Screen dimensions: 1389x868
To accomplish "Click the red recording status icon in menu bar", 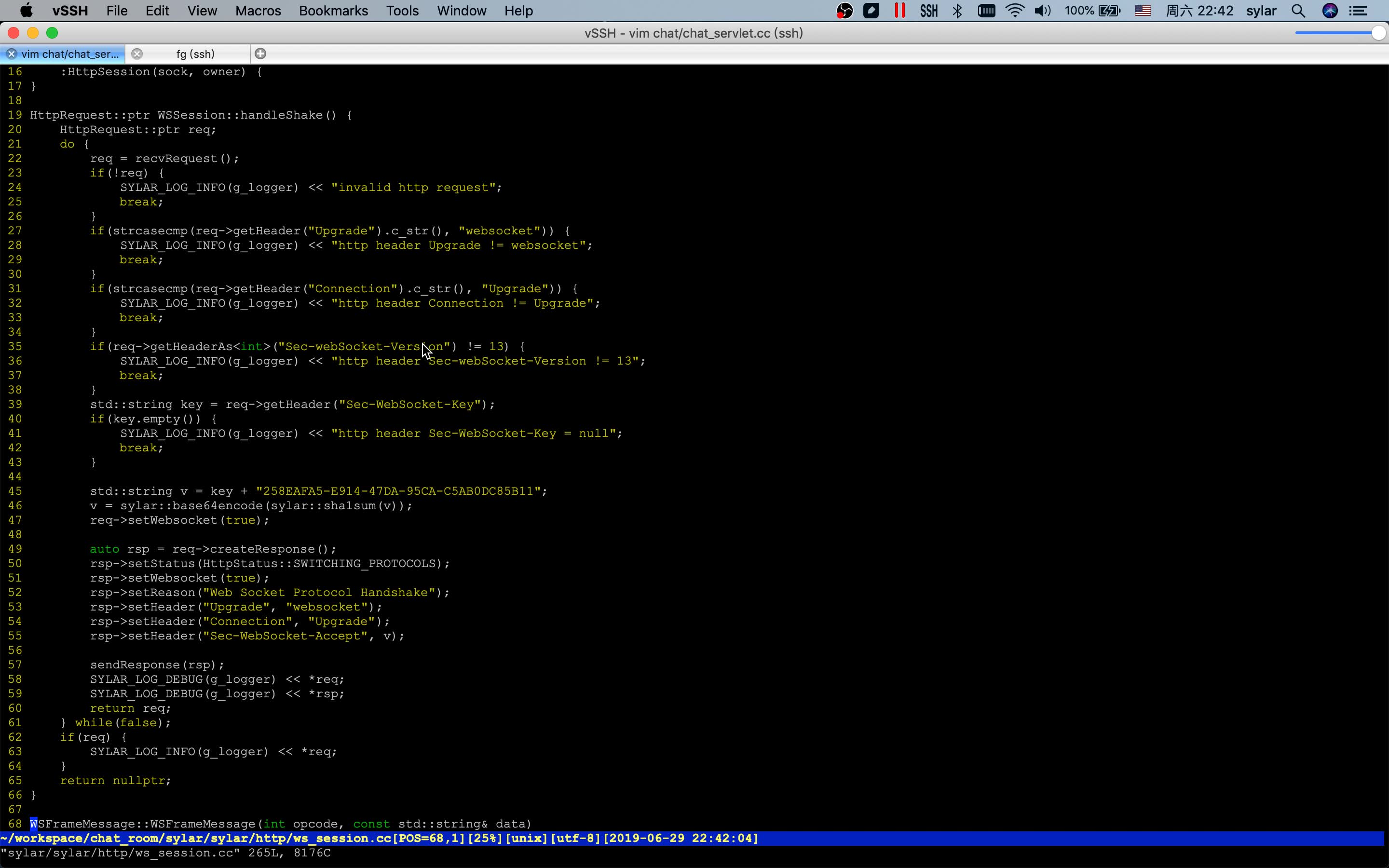I will coord(844,10).
